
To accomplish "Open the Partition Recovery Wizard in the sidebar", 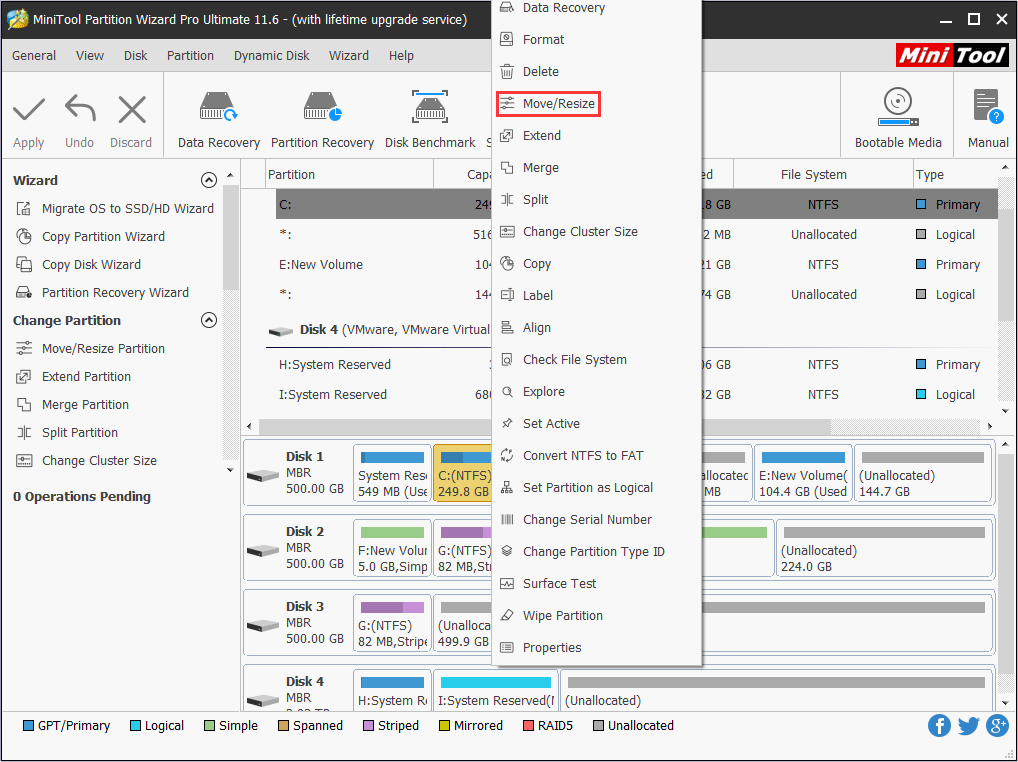I will 102,292.
